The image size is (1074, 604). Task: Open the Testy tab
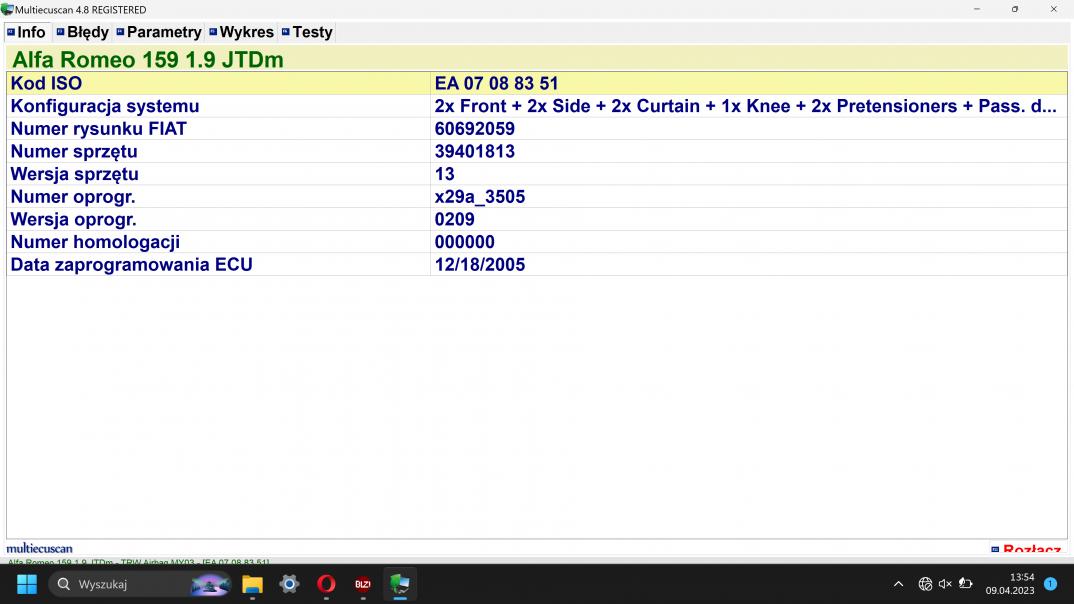pyautogui.click(x=307, y=32)
